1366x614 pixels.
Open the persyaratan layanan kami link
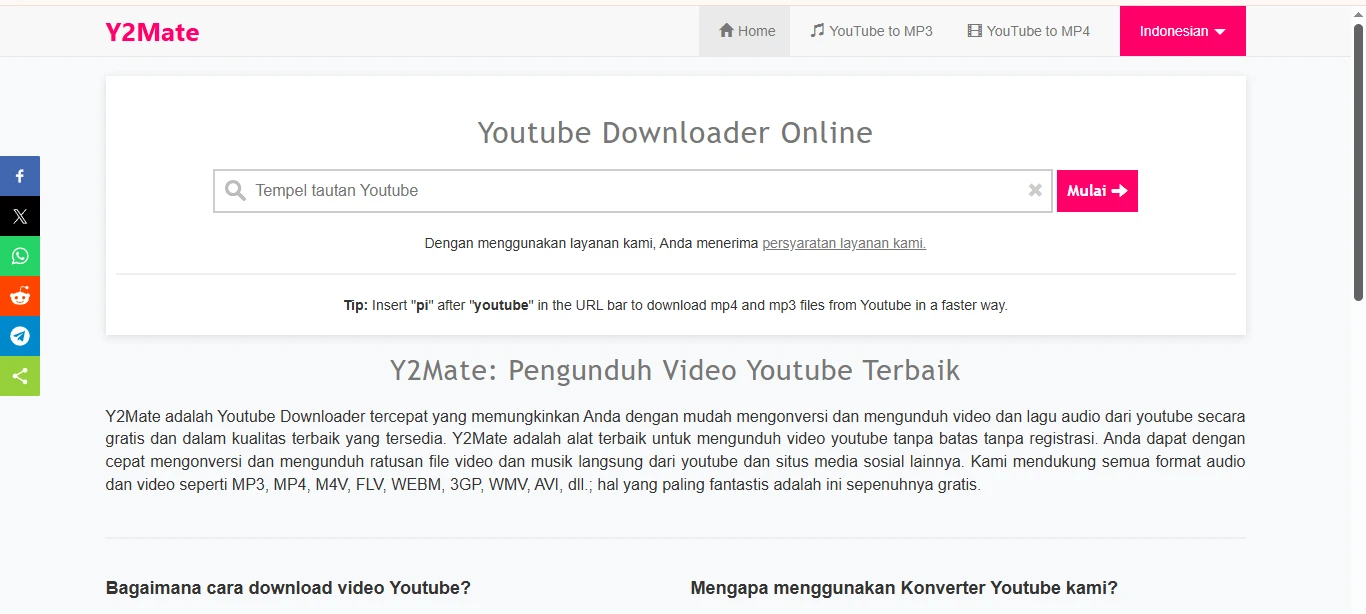click(844, 243)
